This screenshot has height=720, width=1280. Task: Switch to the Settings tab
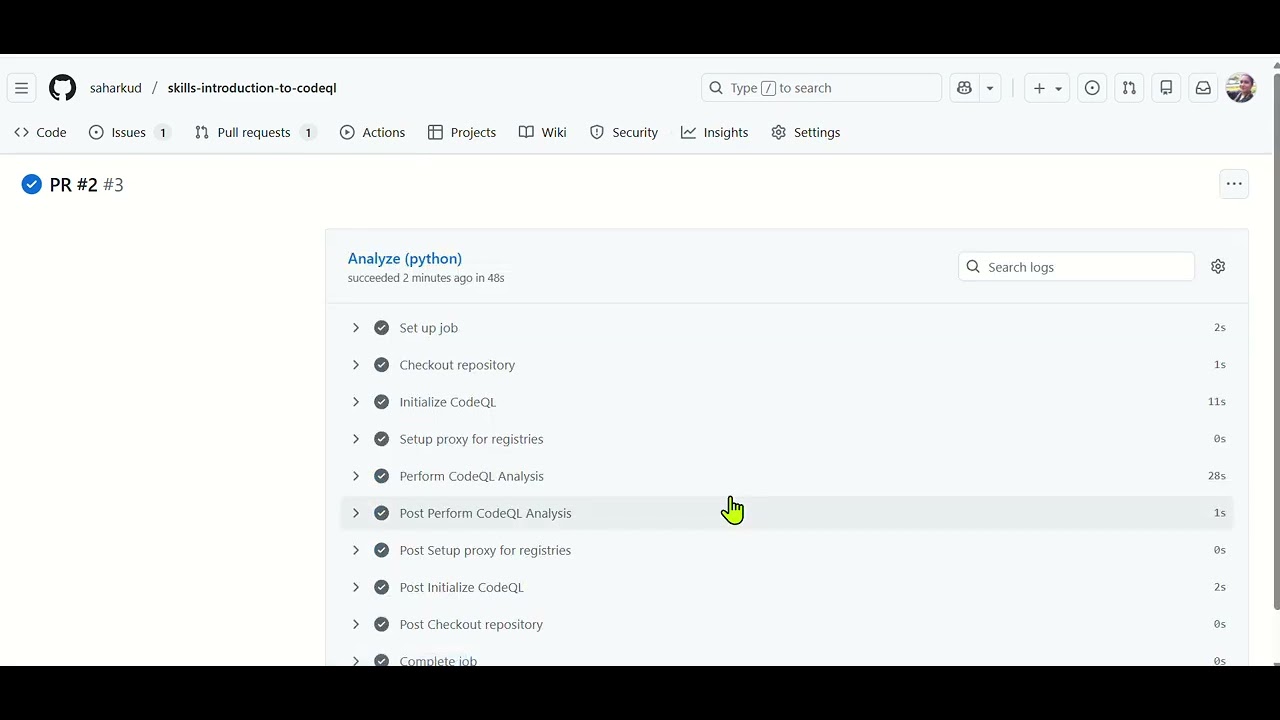coord(806,132)
